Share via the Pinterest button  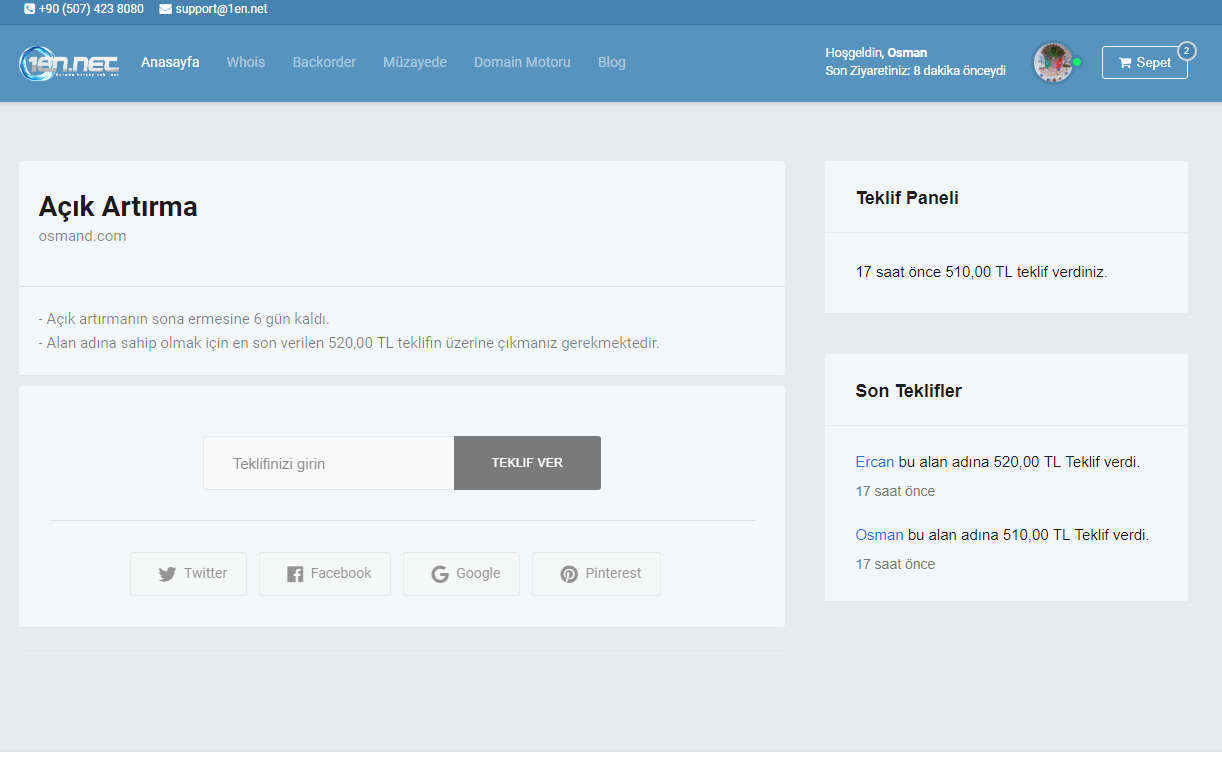point(596,574)
